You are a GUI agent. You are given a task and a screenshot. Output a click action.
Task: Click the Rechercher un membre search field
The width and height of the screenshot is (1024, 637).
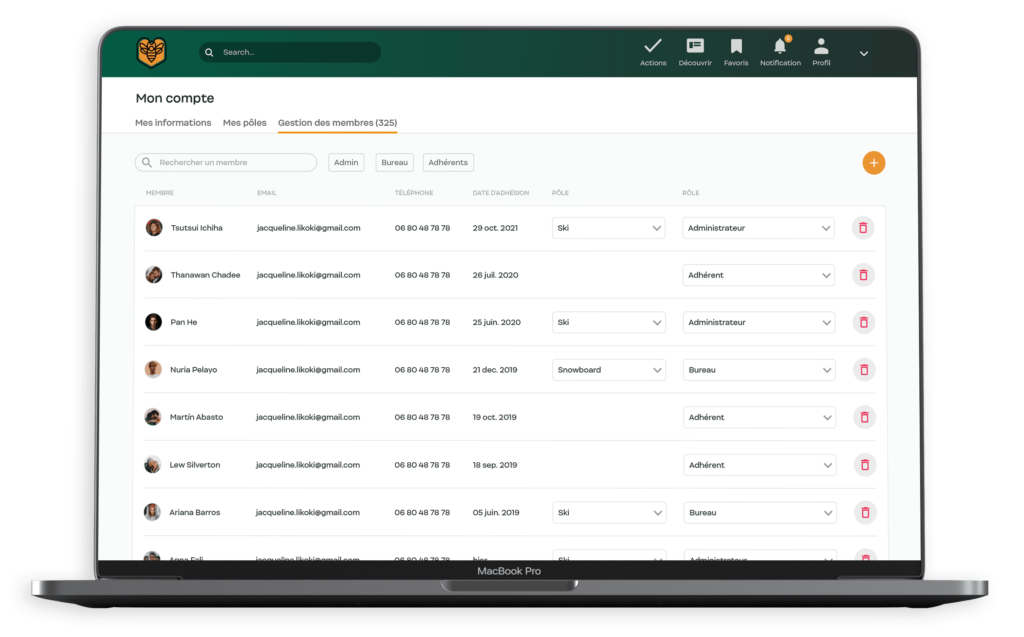[x=231, y=162]
